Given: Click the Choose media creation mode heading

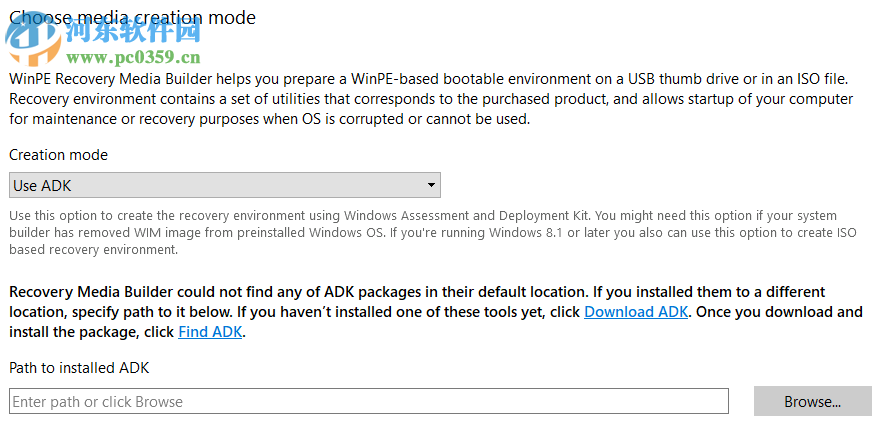Looking at the screenshot, I should pos(132,17).
